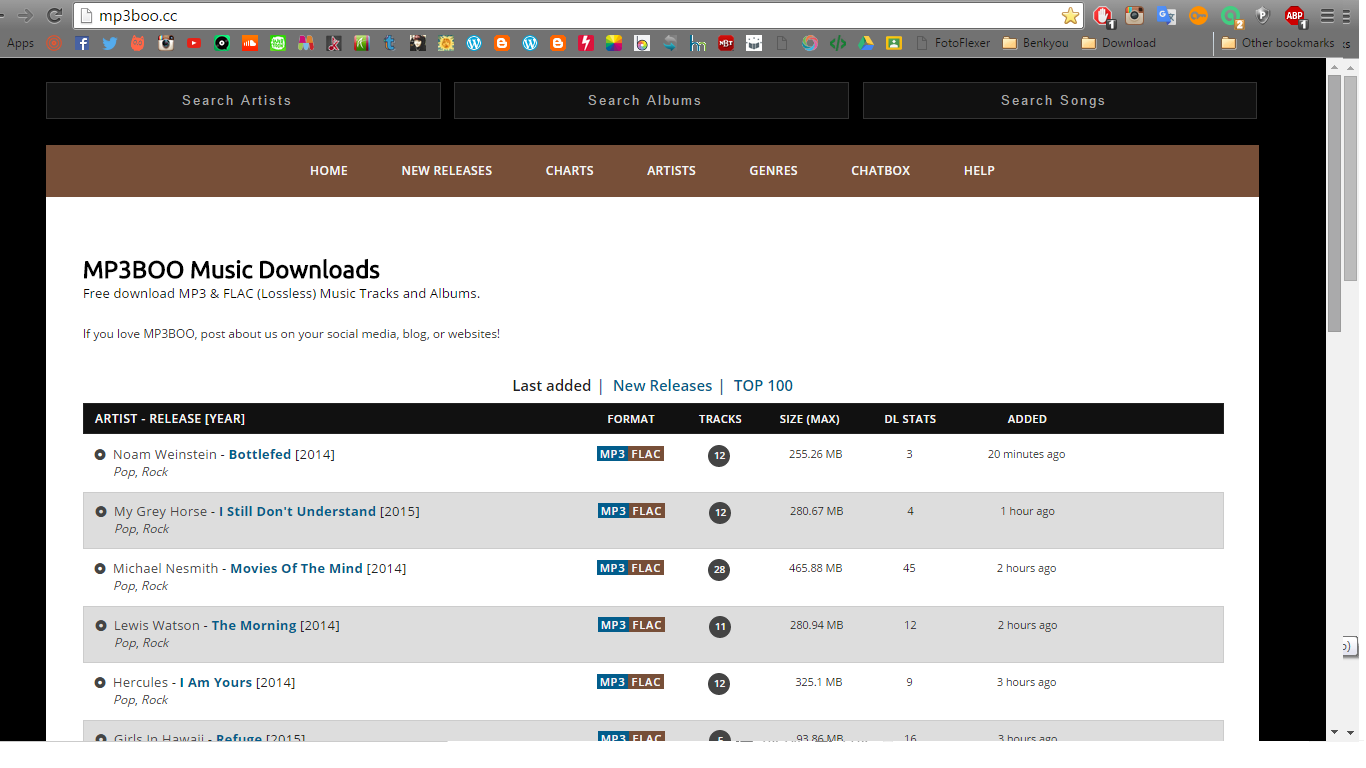Click the 465.88 MB size value
Viewport: 1366px width, 768px height.
pyautogui.click(x=816, y=568)
